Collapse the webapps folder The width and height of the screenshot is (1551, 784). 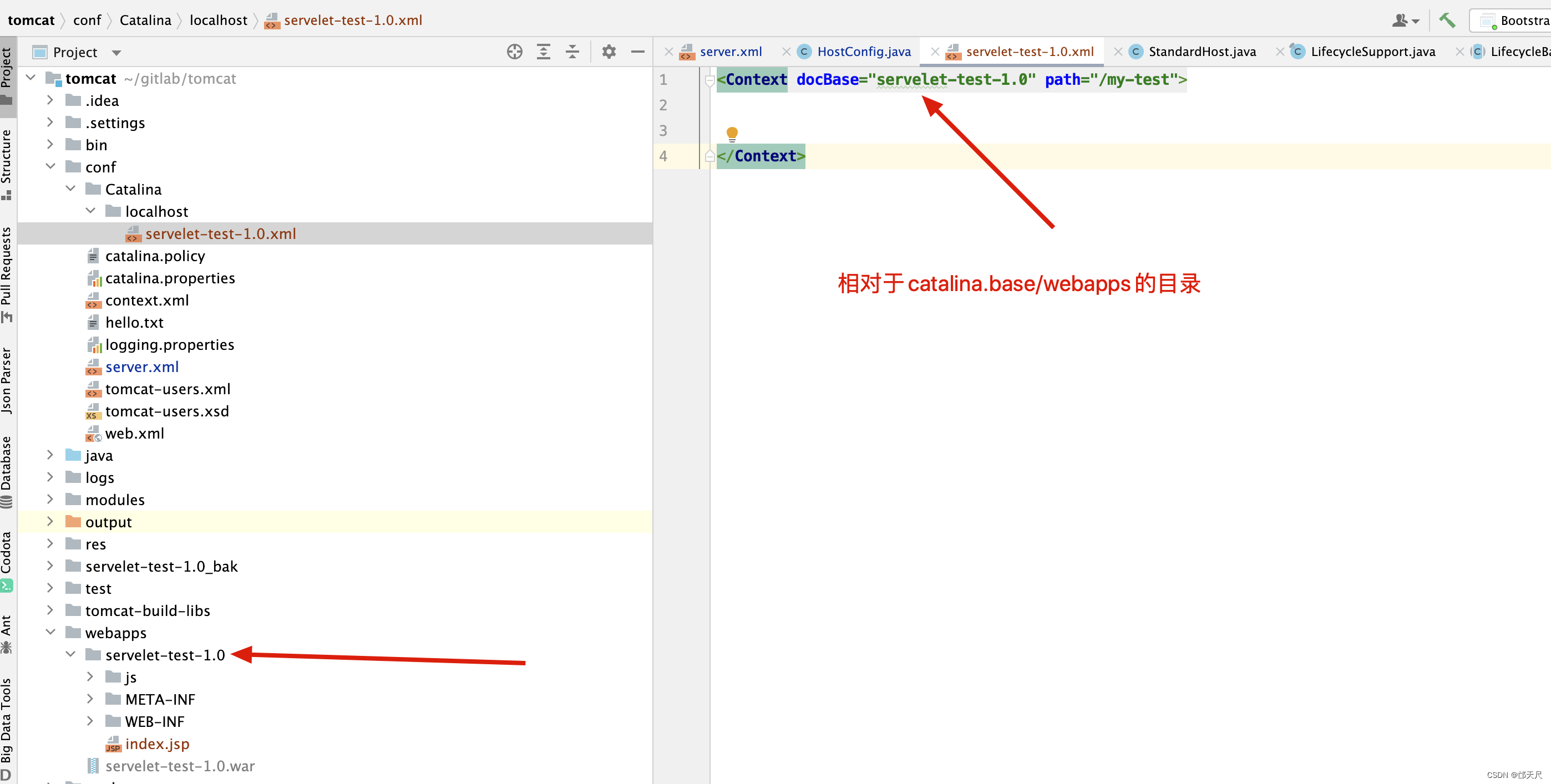(x=50, y=632)
